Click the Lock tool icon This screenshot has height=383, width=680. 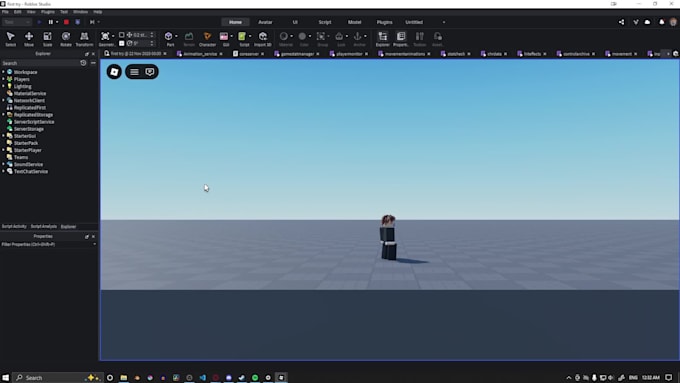click(x=339, y=36)
